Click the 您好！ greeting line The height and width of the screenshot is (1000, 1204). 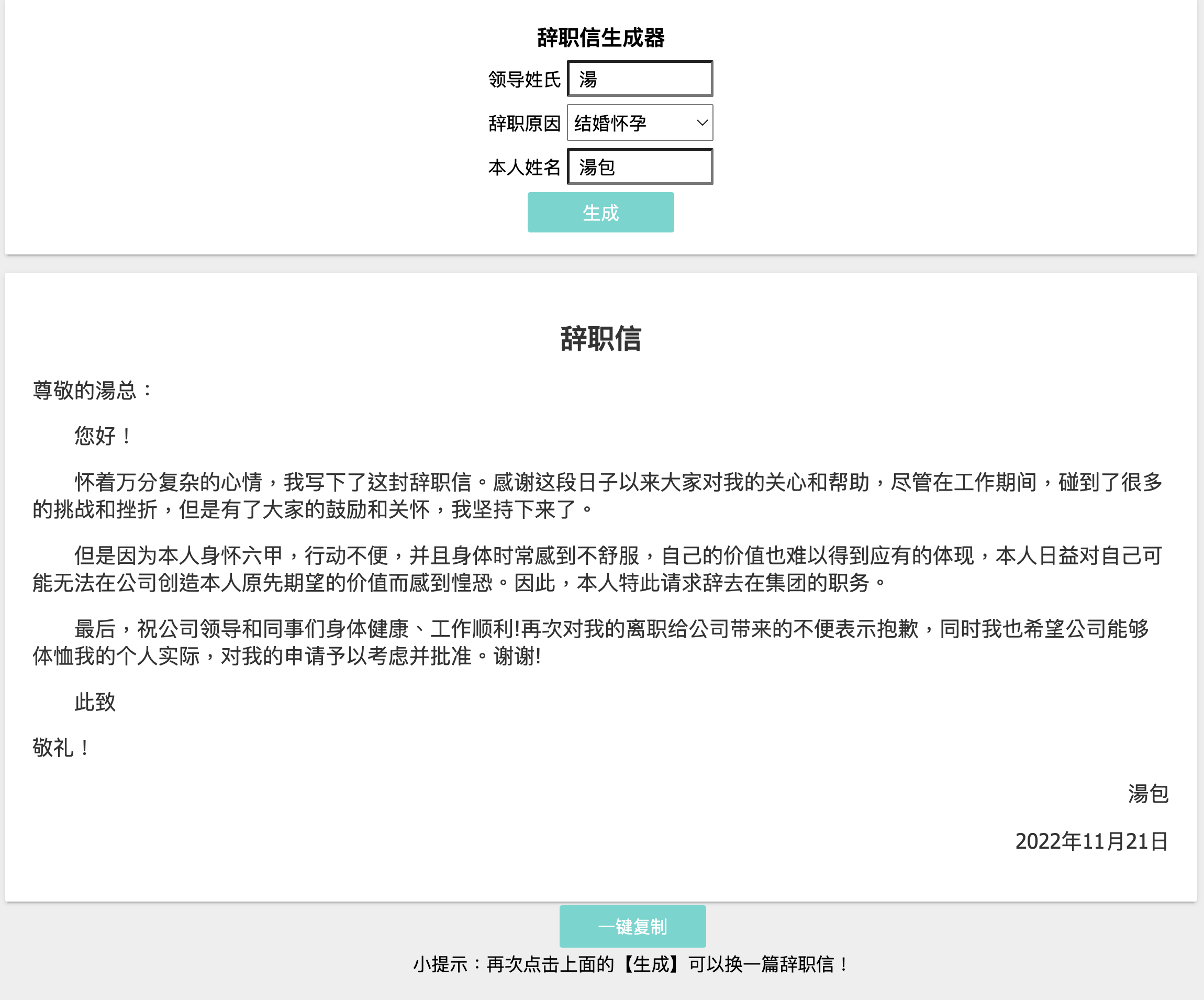coord(103,436)
